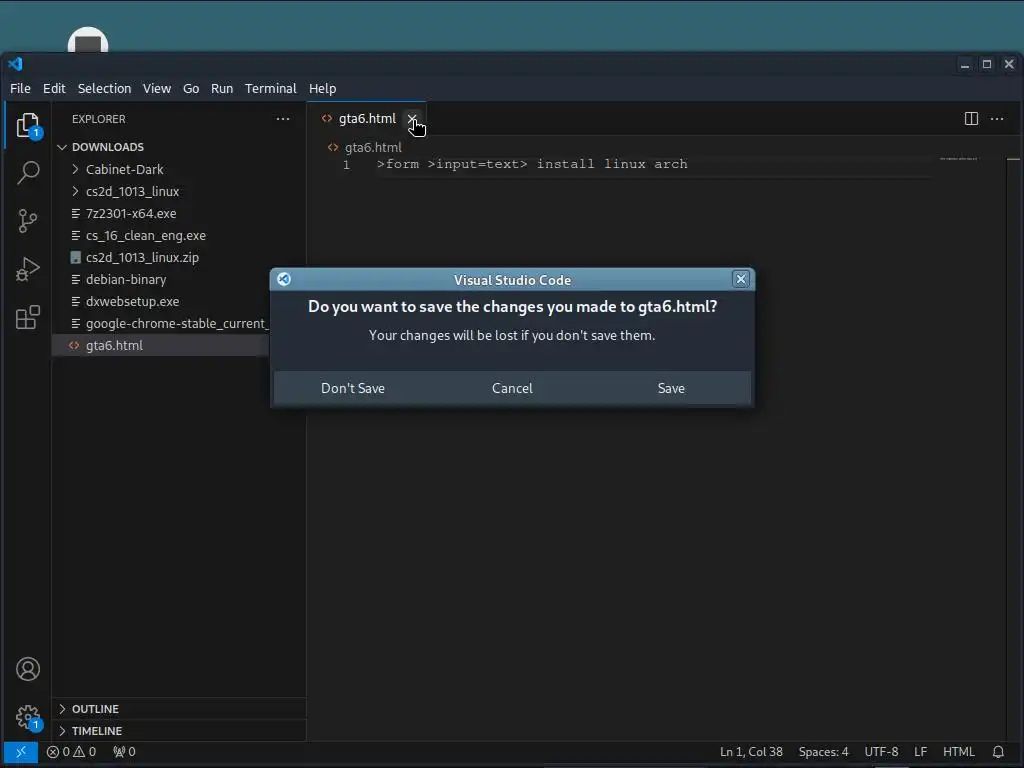Split the editor to the right
The height and width of the screenshot is (768, 1024).
pyautogui.click(x=971, y=118)
